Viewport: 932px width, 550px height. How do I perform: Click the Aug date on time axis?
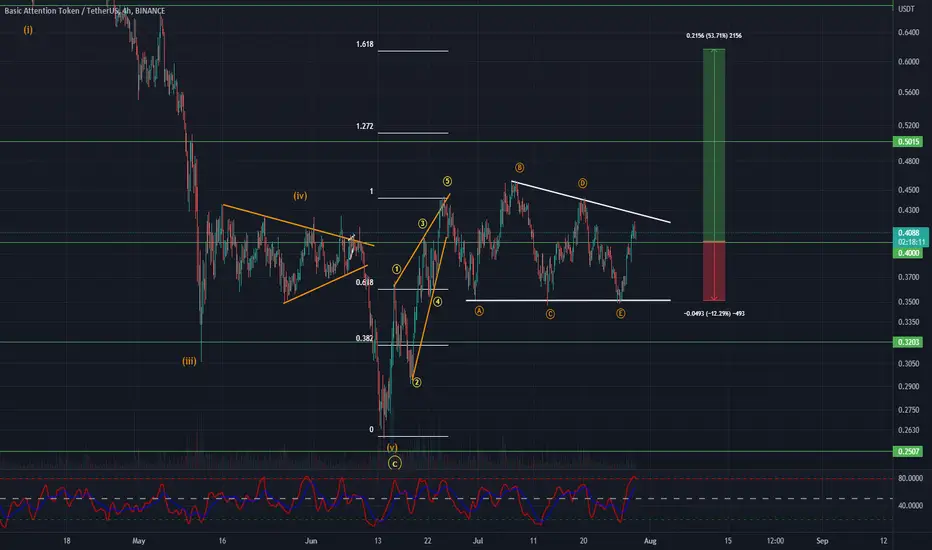[x=650, y=541]
